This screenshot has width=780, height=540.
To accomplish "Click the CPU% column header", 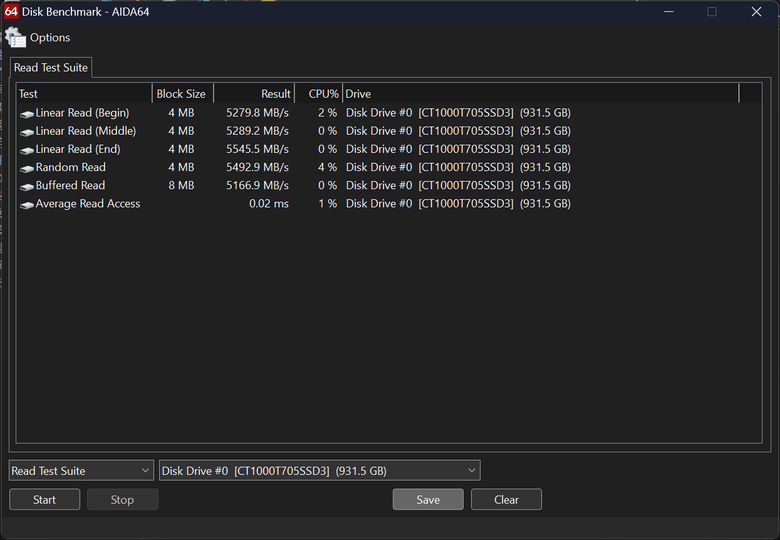I will [x=318, y=94].
